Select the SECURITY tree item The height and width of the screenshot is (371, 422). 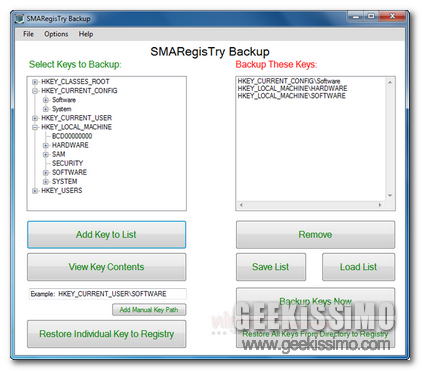click(67, 163)
